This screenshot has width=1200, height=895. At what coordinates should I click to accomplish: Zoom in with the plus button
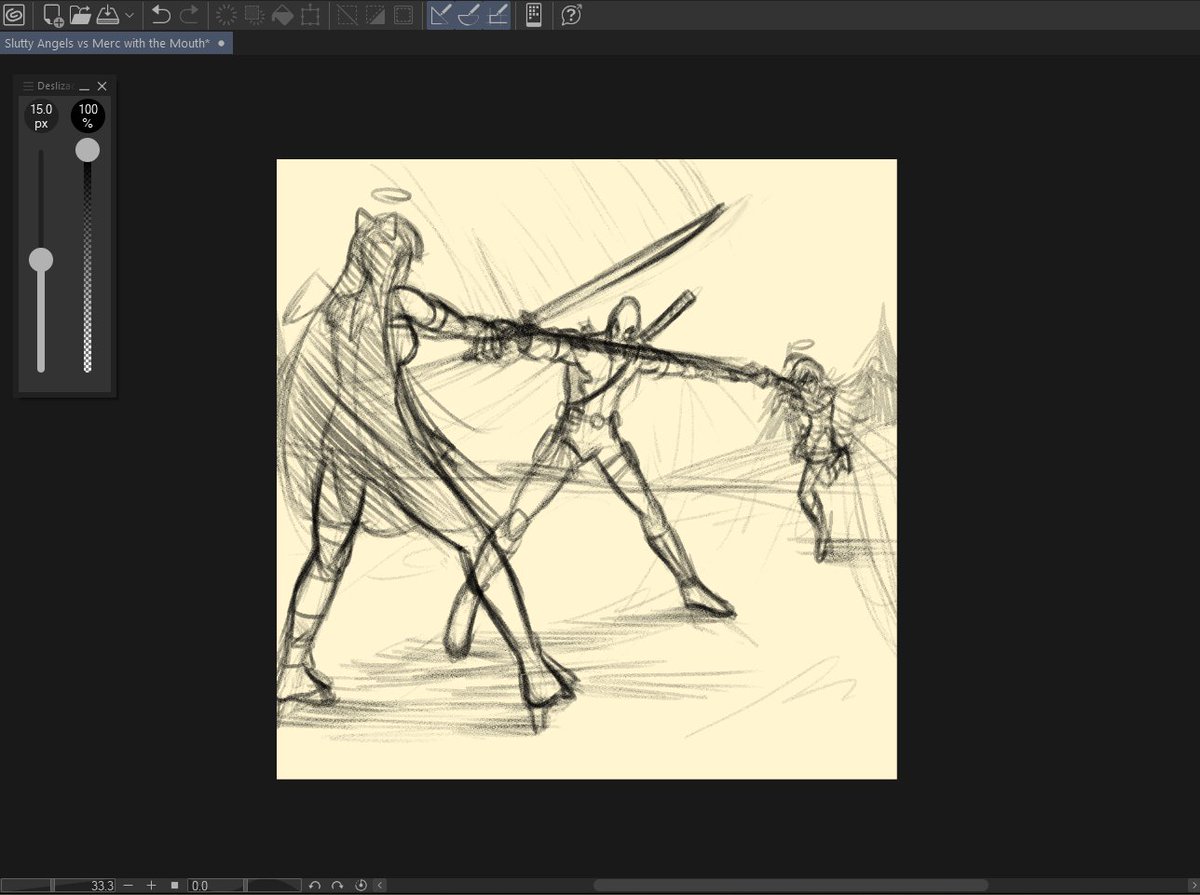click(150, 884)
